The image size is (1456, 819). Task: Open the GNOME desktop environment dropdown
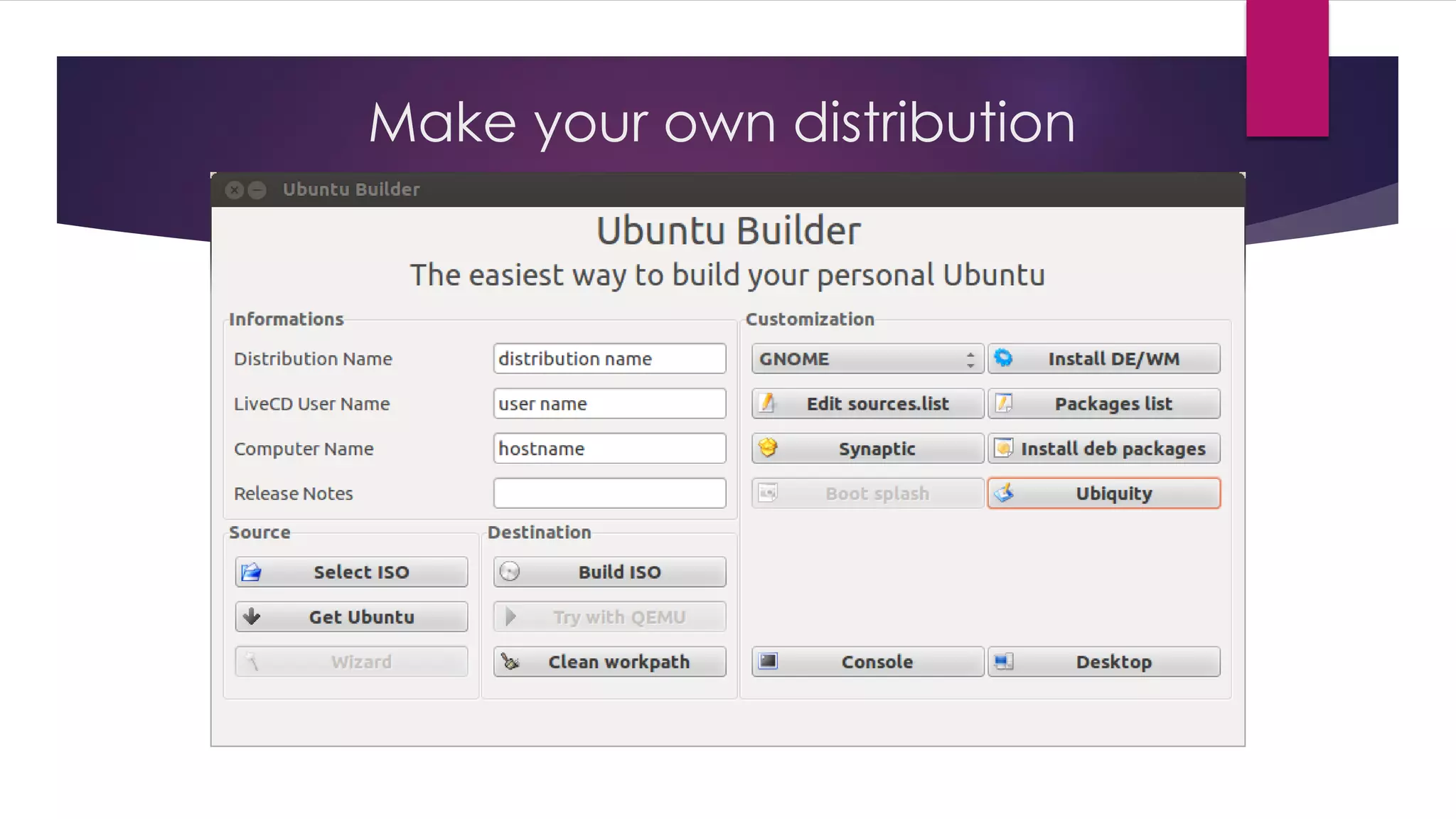[x=867, y=358]
